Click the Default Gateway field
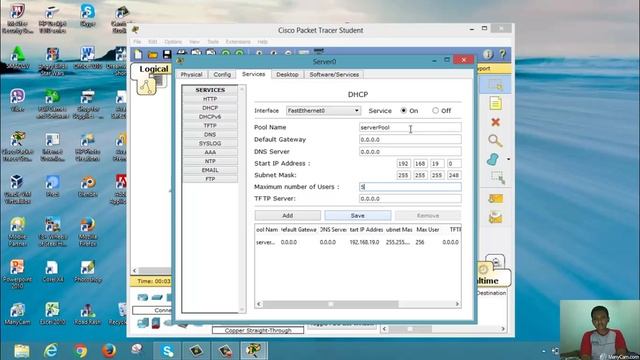640x360 pixels. click(410, 140)
